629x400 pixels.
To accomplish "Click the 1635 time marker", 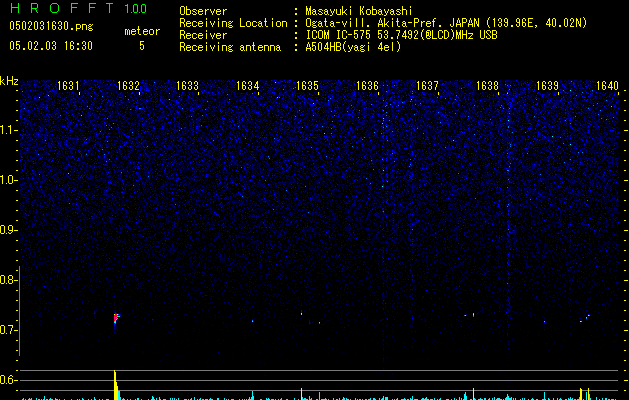I will click(307, 86).
